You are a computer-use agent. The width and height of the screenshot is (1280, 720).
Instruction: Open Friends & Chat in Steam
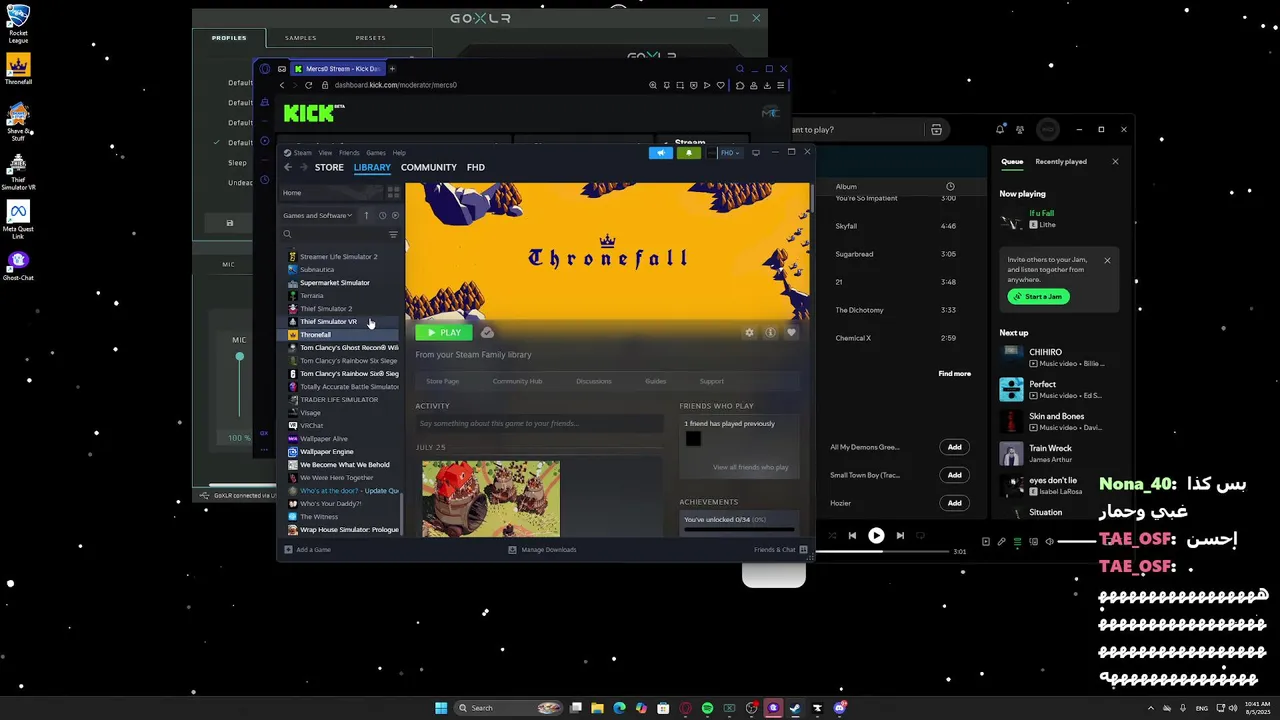pos(781,549)
